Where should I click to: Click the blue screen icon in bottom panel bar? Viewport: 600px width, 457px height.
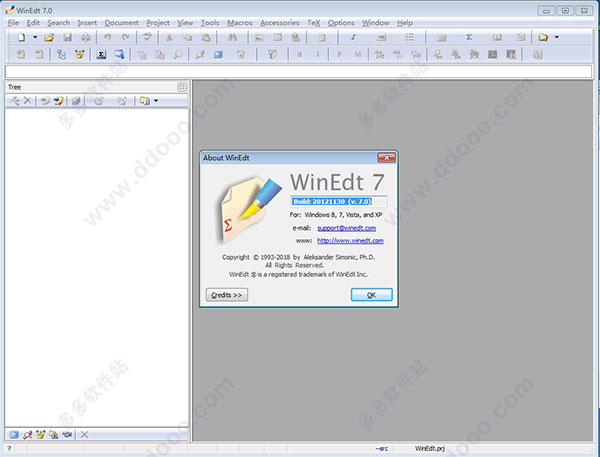pyautogui.click(x=14, y=435)
